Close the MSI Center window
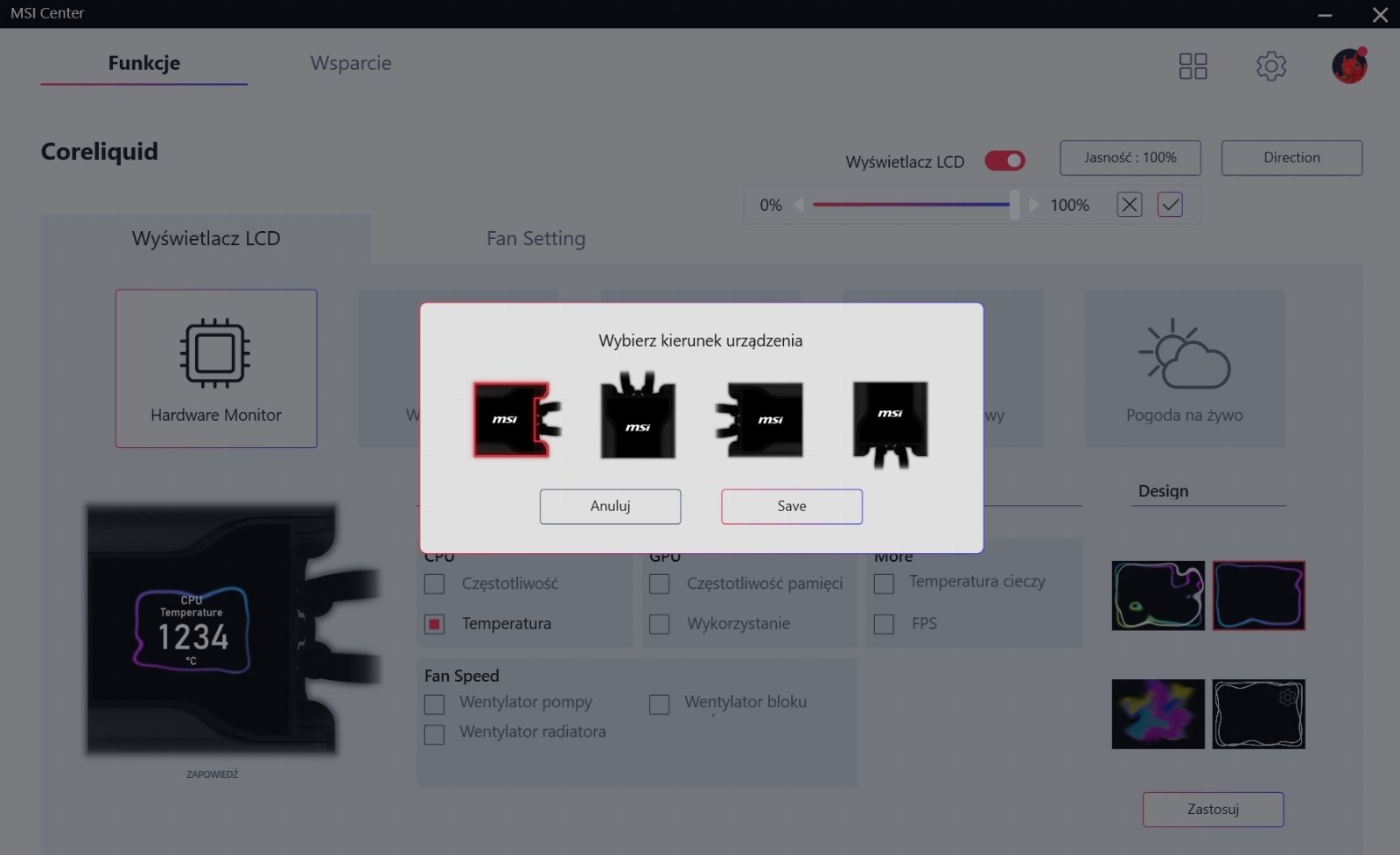The height and width of the screenshot is (855, 1400). [x=1380, y=14]
